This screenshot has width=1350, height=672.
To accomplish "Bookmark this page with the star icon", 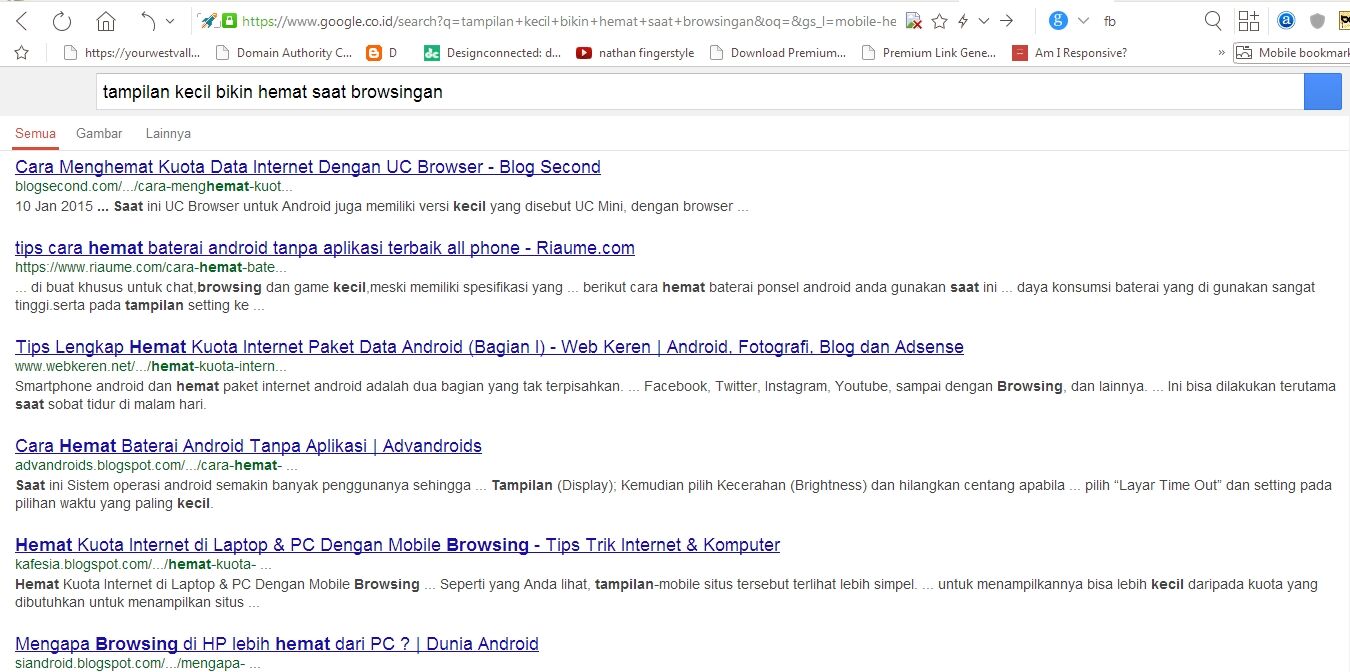I will (939, 21).
